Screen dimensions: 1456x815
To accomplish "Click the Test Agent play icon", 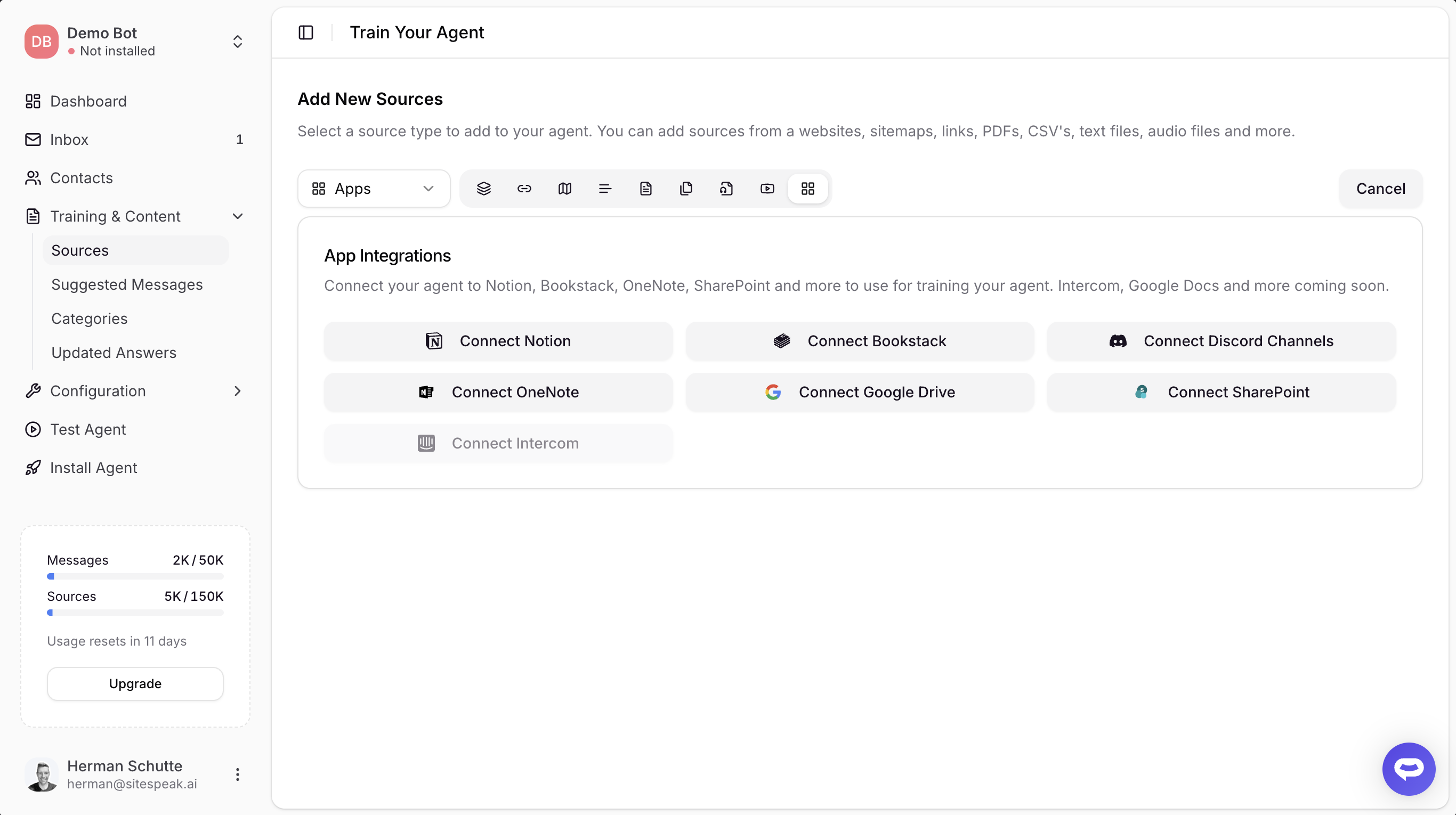I will point(34,429).
